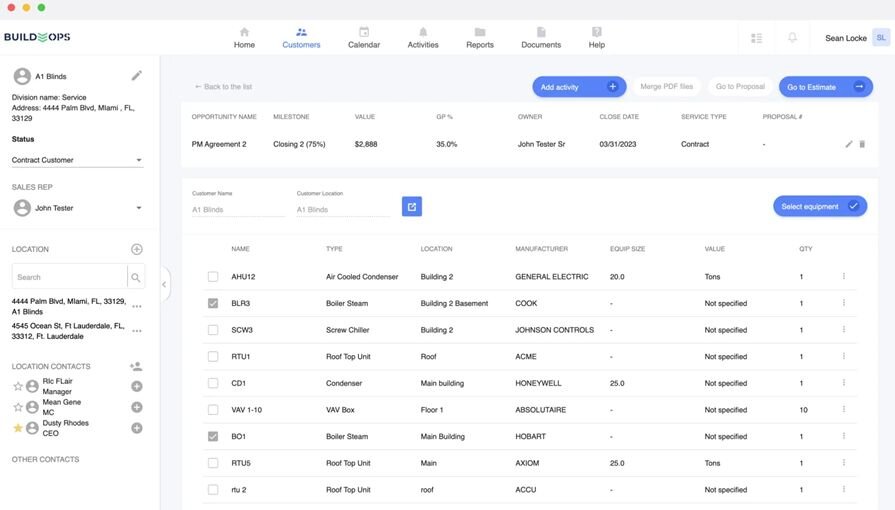Open options for 4444 Palm Blvd location

pyautogui.click(x=137, y=306)
